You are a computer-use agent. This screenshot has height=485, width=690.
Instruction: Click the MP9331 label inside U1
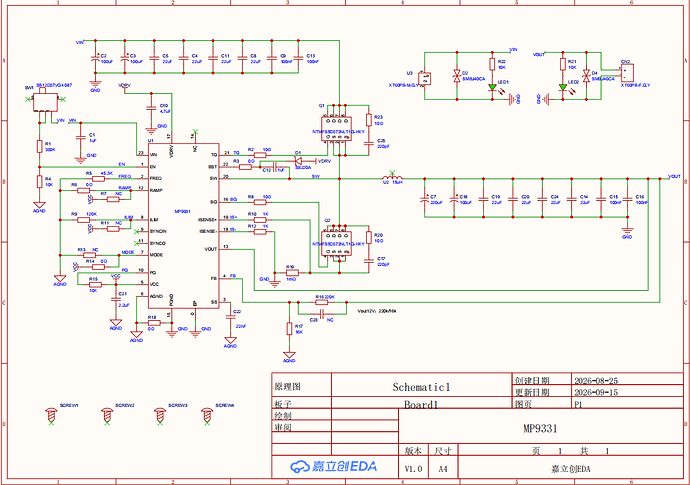click(182, 211)
